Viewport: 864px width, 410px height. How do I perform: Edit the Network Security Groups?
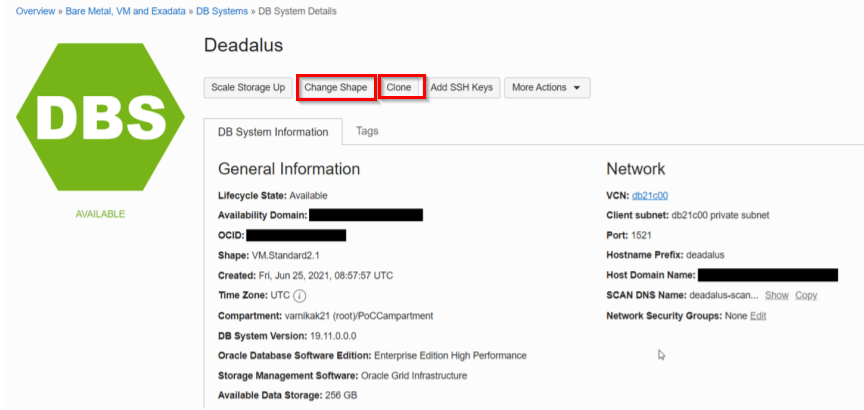(758, 316)
